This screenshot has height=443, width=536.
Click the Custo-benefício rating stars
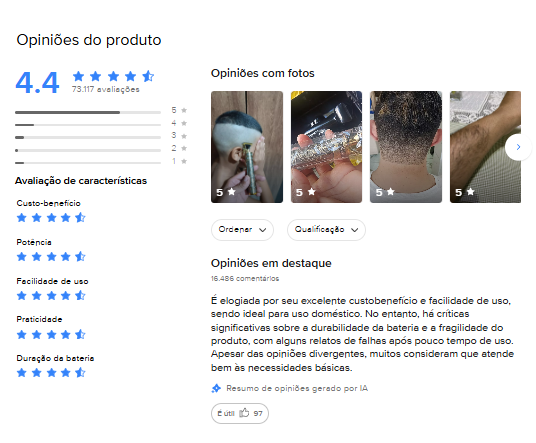point(51,217)
